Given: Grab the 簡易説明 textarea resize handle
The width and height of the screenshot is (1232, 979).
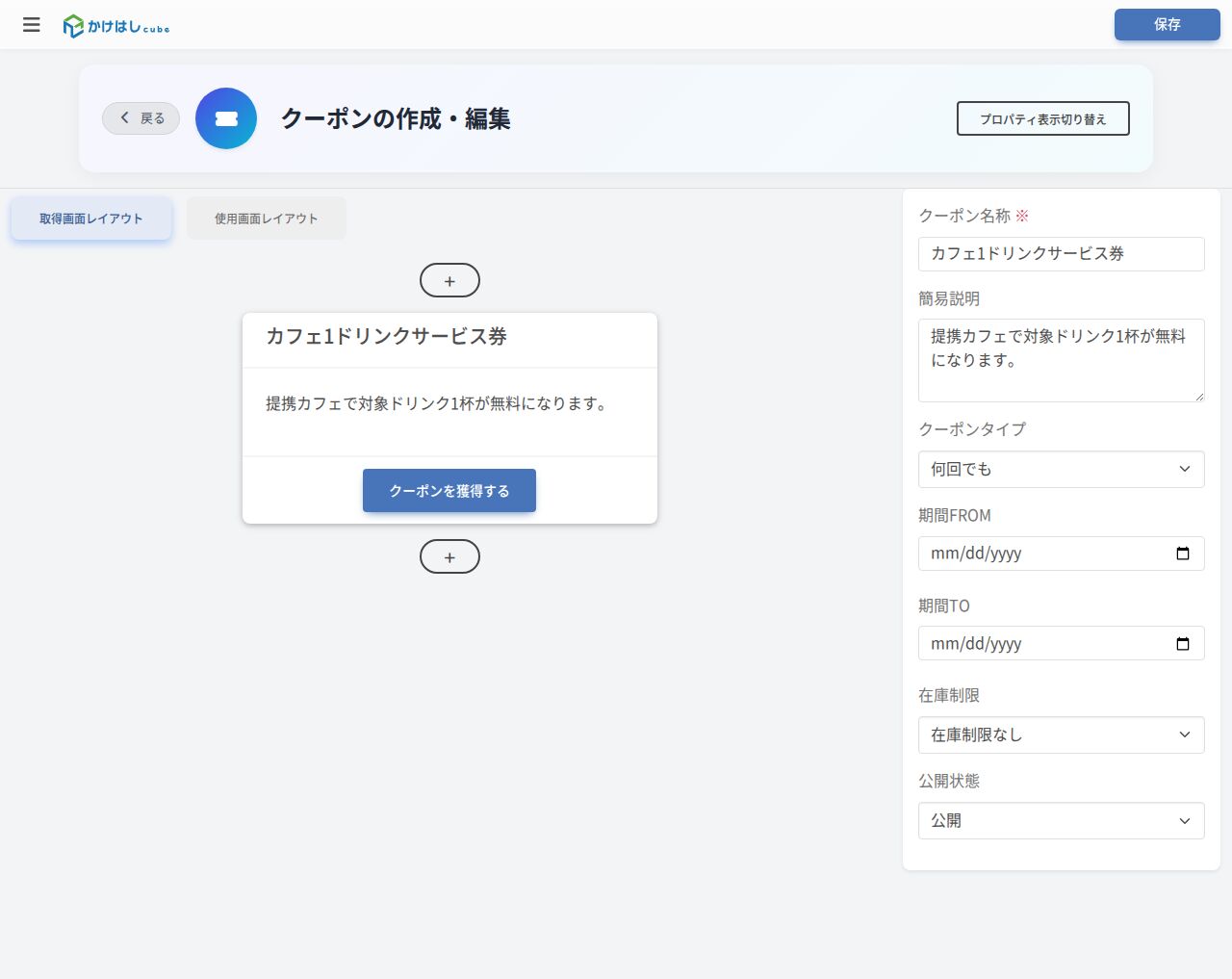Looking at the screenshot, I should pos(1199,397).
